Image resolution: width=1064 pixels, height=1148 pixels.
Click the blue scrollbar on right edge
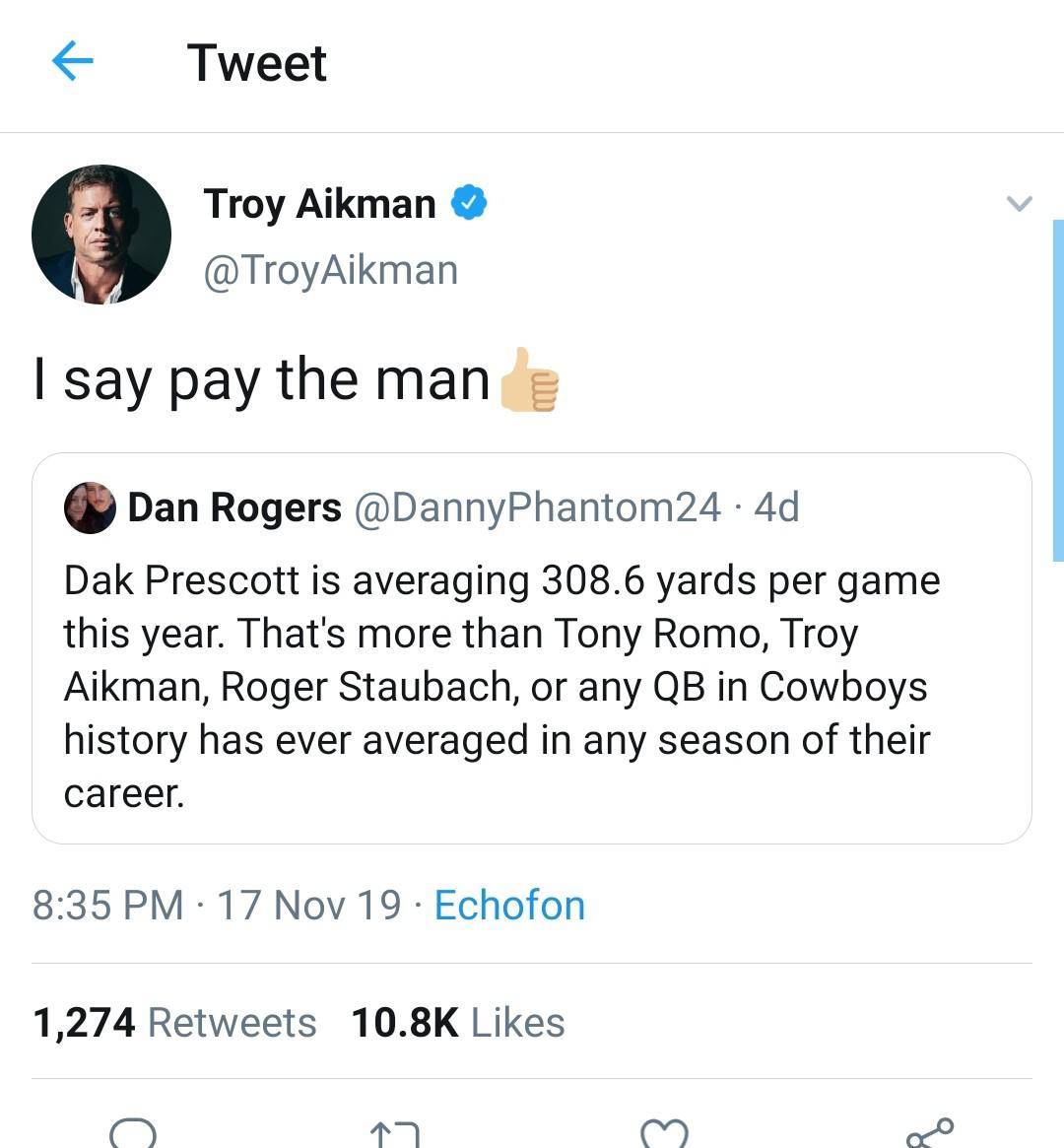[1058, 389]
